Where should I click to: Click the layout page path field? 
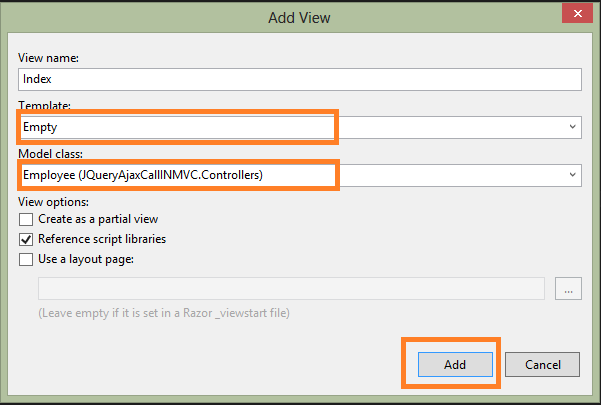pyautogui.click(x=291, y=290)
